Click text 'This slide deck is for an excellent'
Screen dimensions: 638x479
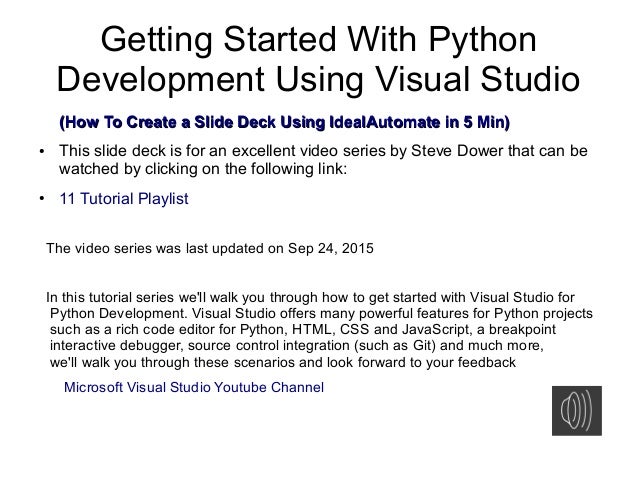pyautogui.click(x=177, y=151)
